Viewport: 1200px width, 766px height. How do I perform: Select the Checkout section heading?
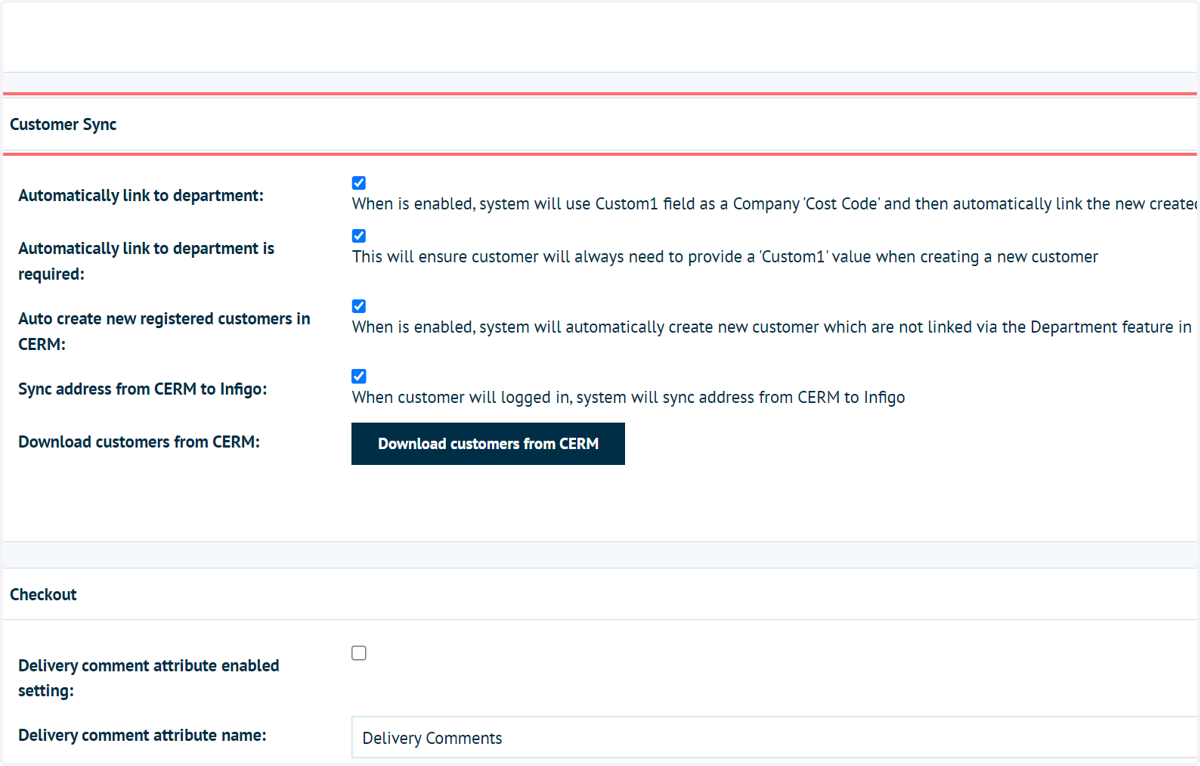(43, 595)
